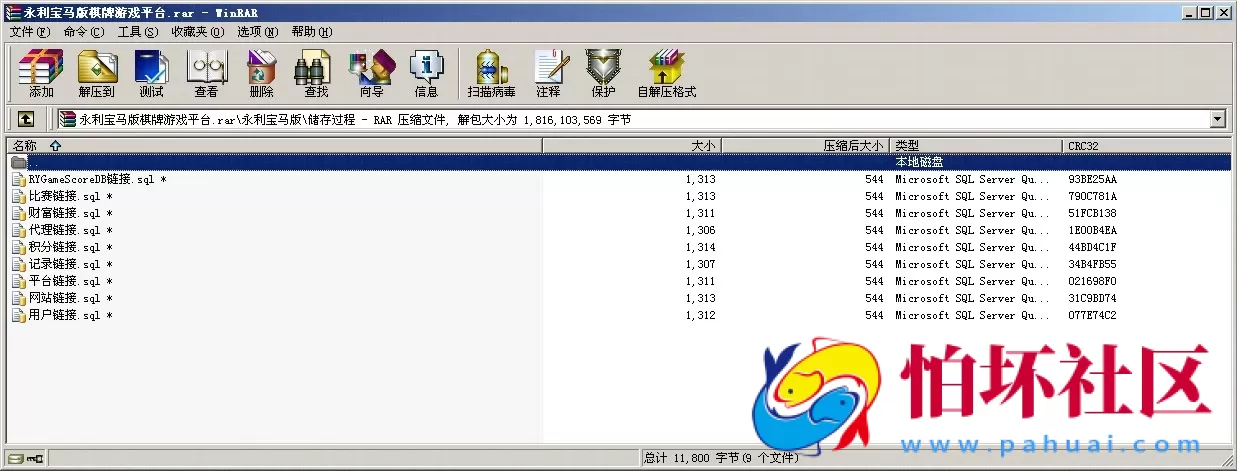1237x471 pixels.
Task: Click the 添加 (Add) toolbar icon
Action: 41,73
